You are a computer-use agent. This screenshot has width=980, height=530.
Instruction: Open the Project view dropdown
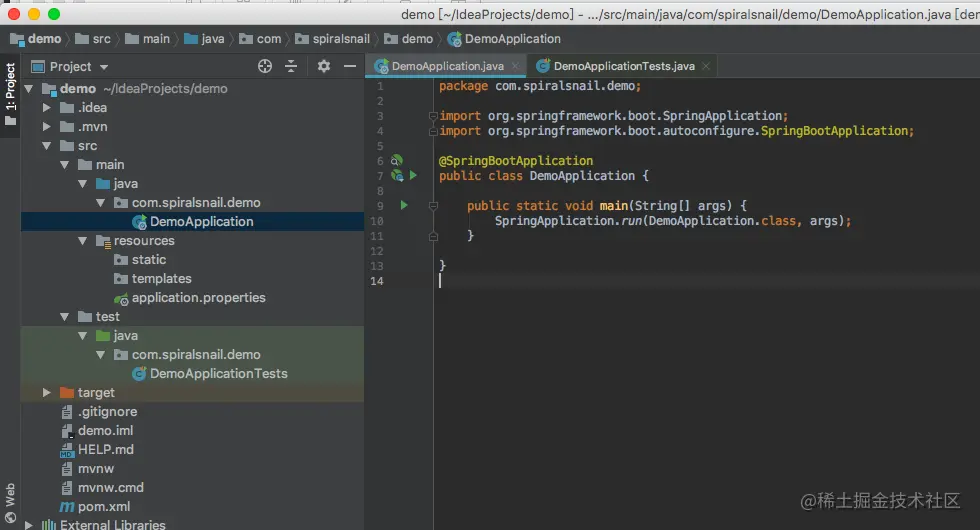tap(104, 67)
